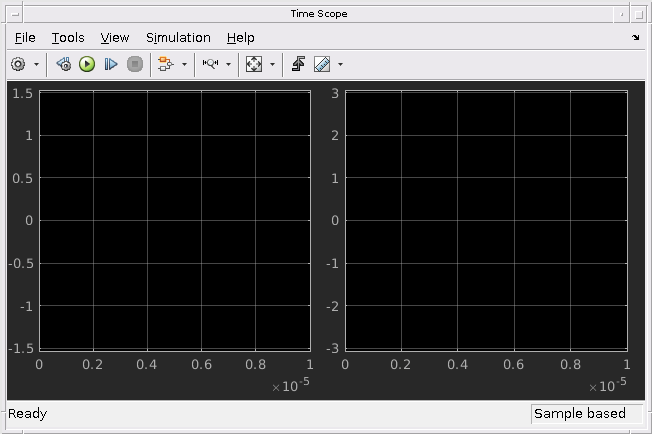Viewport: 652px width, 434px height.
Task: Open the Help menu
Action: (240, 38)
